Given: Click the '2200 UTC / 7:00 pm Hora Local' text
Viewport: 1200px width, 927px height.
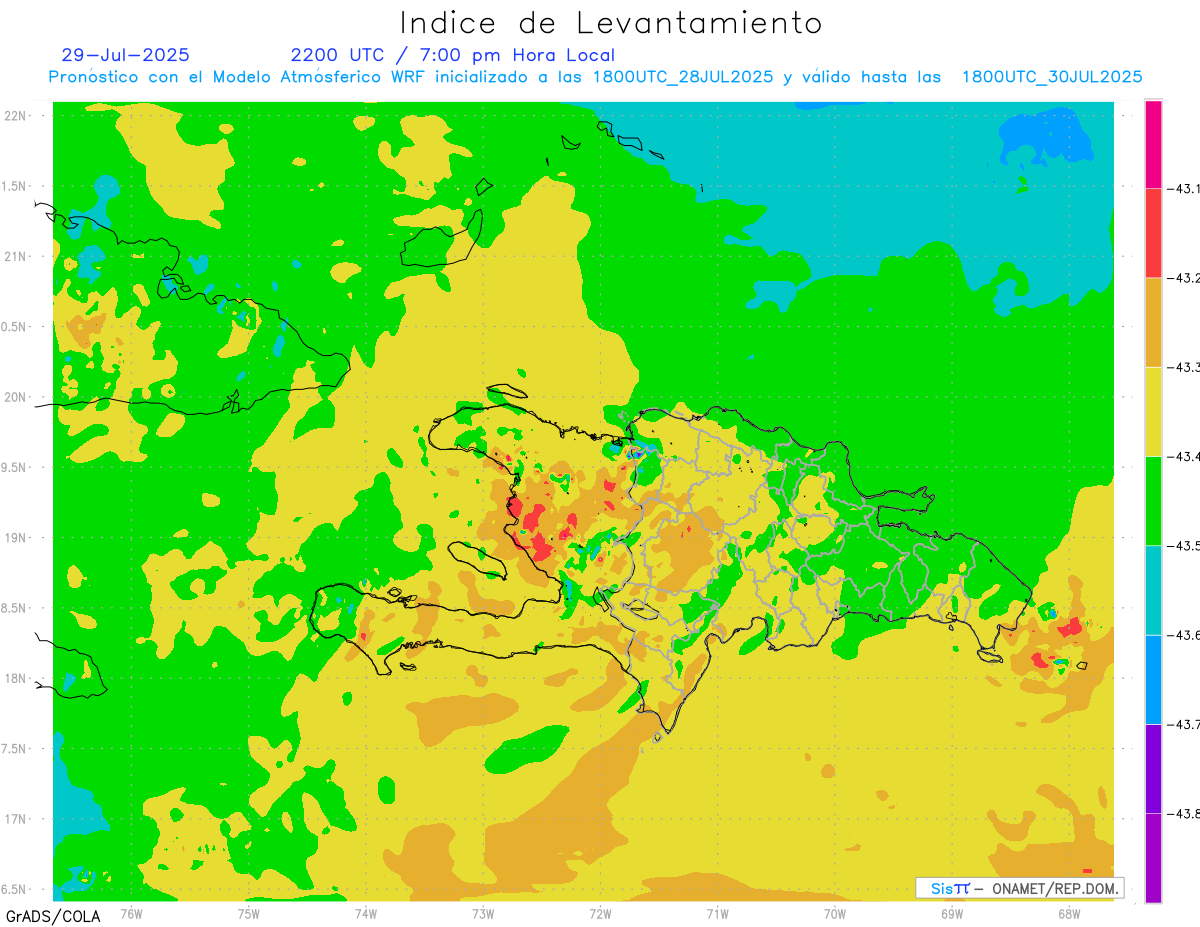Looking at the screenshot, I should pyautogui.click(x=453, y=55).
